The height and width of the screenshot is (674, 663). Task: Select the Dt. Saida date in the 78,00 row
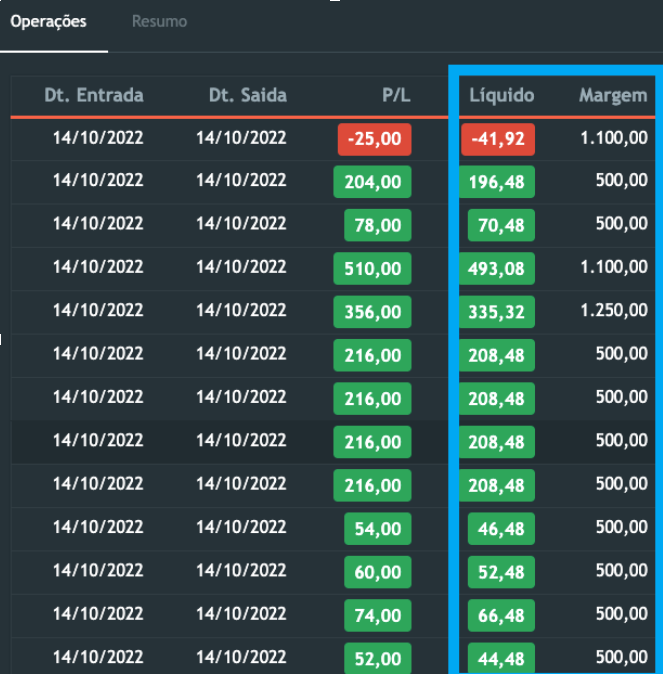click(241, 223)
